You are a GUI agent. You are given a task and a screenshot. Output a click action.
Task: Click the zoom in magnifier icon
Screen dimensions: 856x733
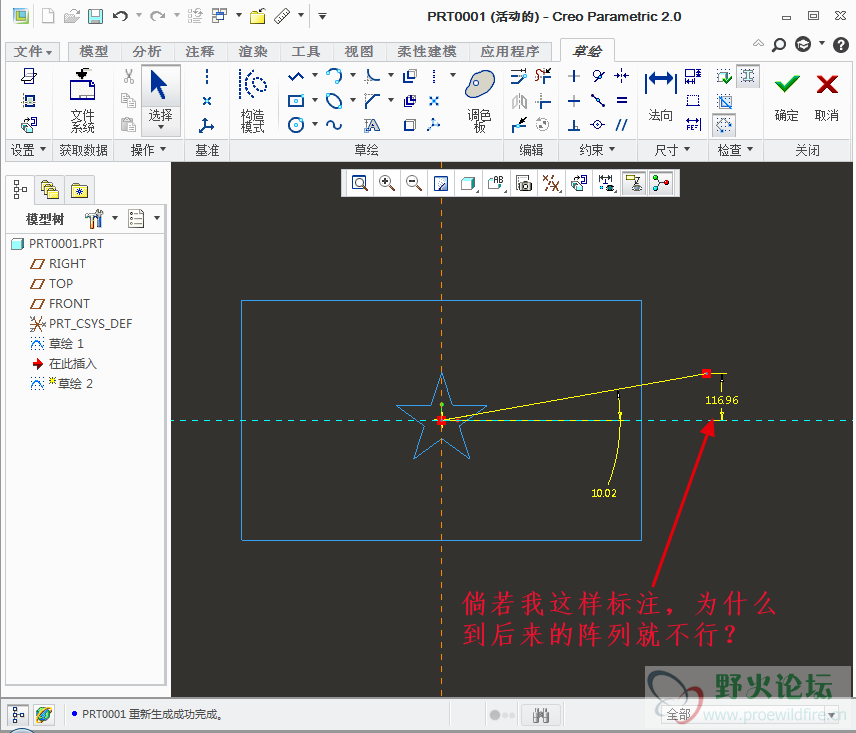(x=386, y=183)
